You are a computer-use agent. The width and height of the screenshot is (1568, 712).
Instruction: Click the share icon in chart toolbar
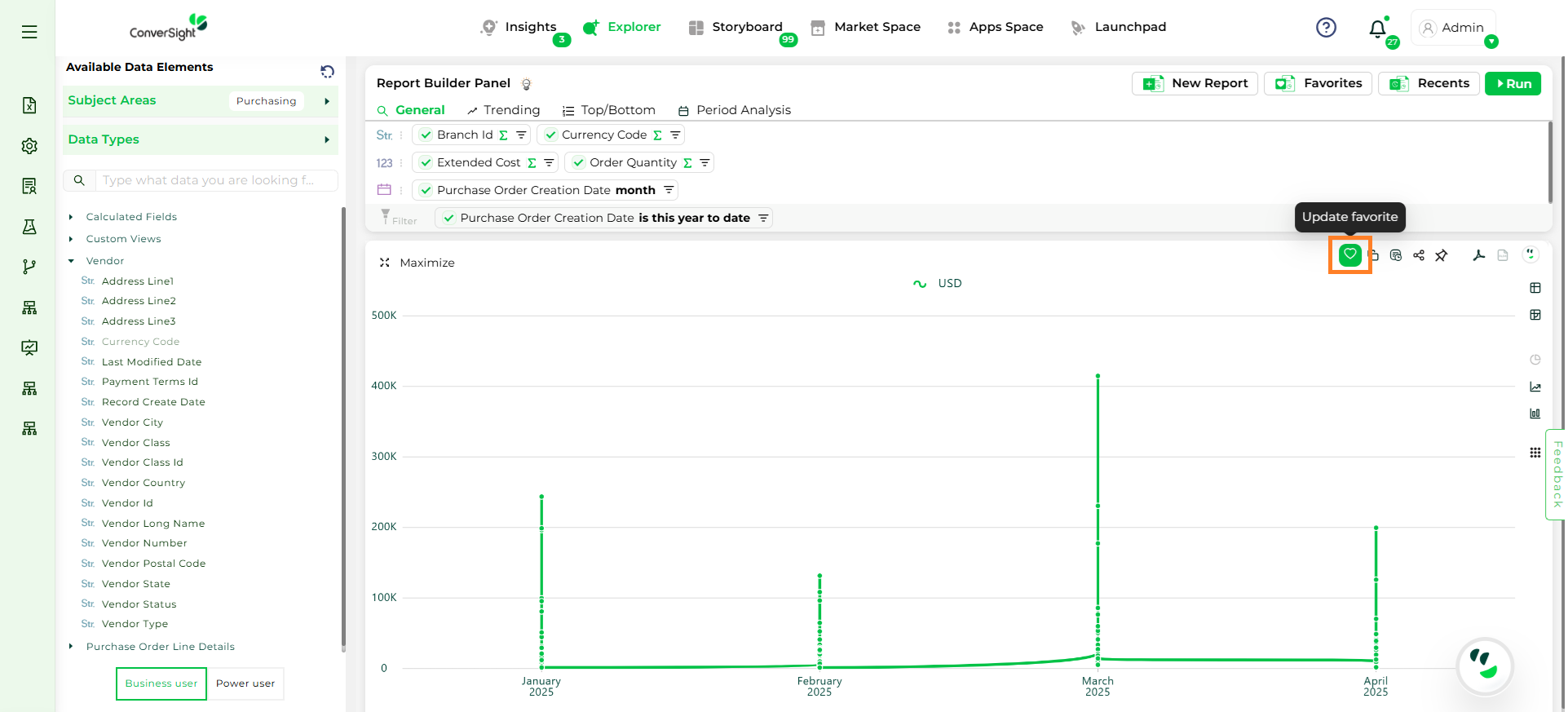point(1419,255)
